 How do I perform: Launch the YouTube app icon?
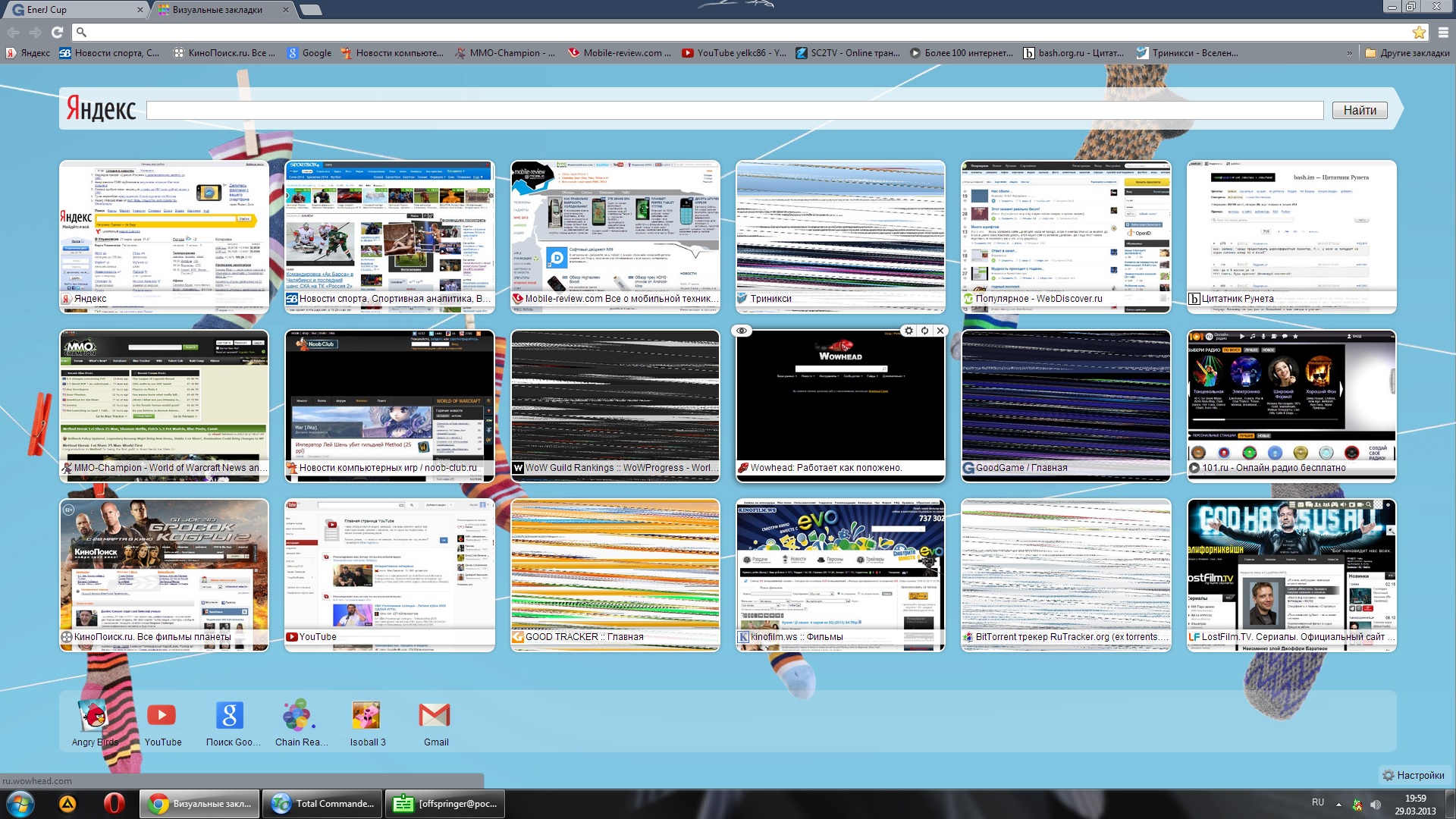coord(162,723)
